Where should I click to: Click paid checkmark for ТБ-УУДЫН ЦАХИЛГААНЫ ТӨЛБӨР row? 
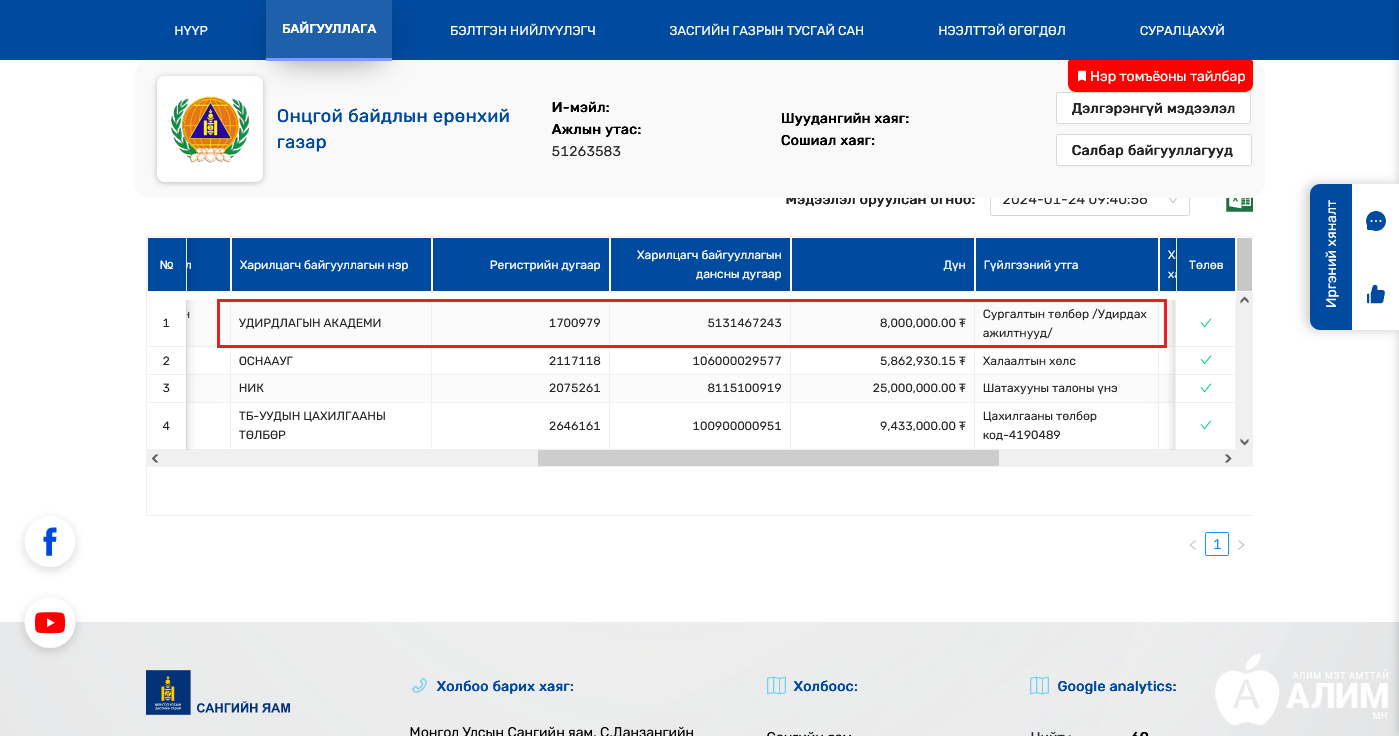(x=1206, y=425)
